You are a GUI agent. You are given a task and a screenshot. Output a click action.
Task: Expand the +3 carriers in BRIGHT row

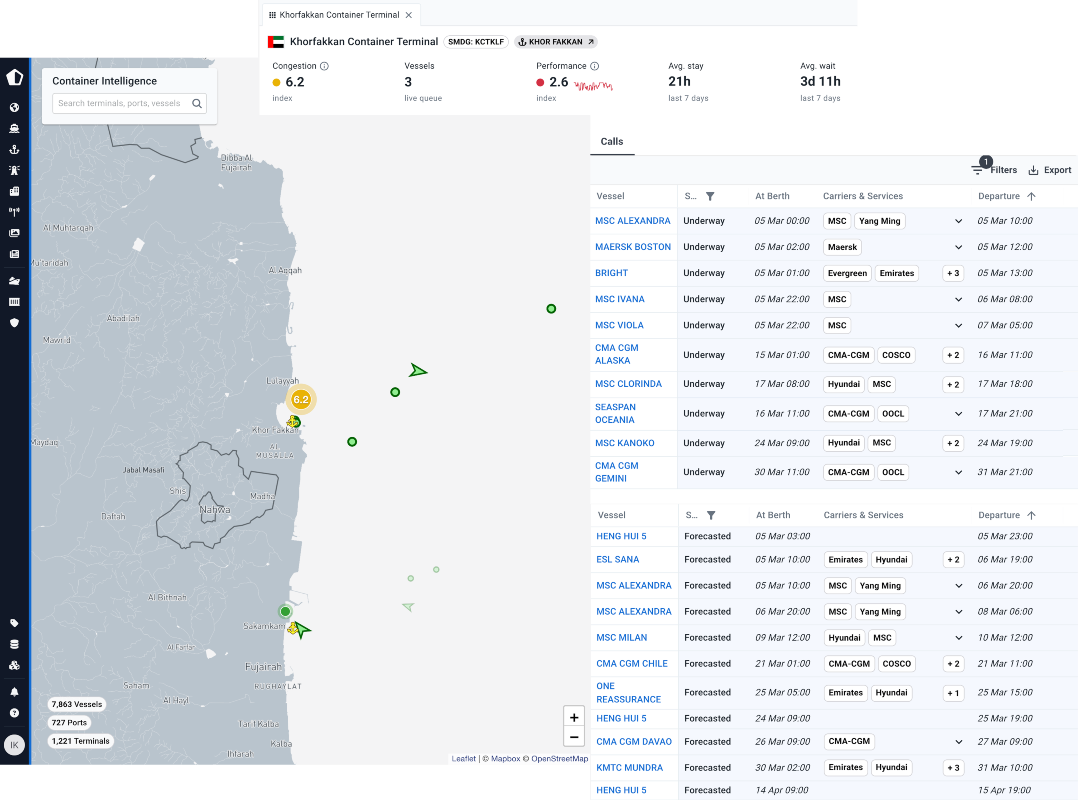952,273
